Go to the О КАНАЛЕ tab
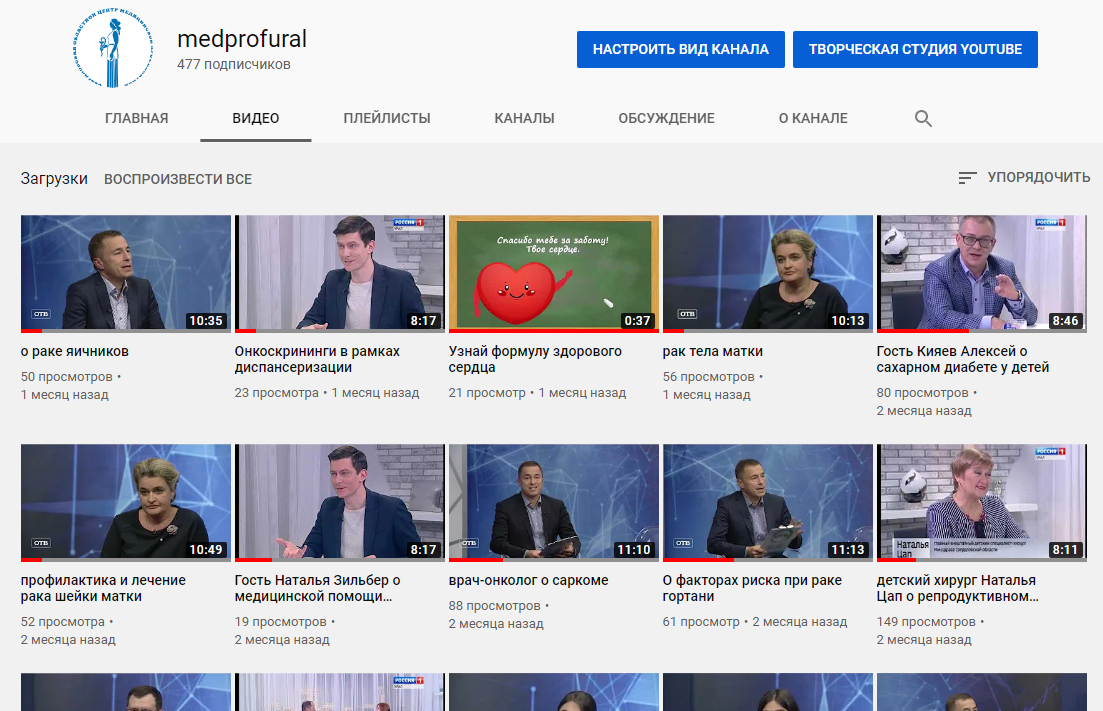 tap(812, 118)
